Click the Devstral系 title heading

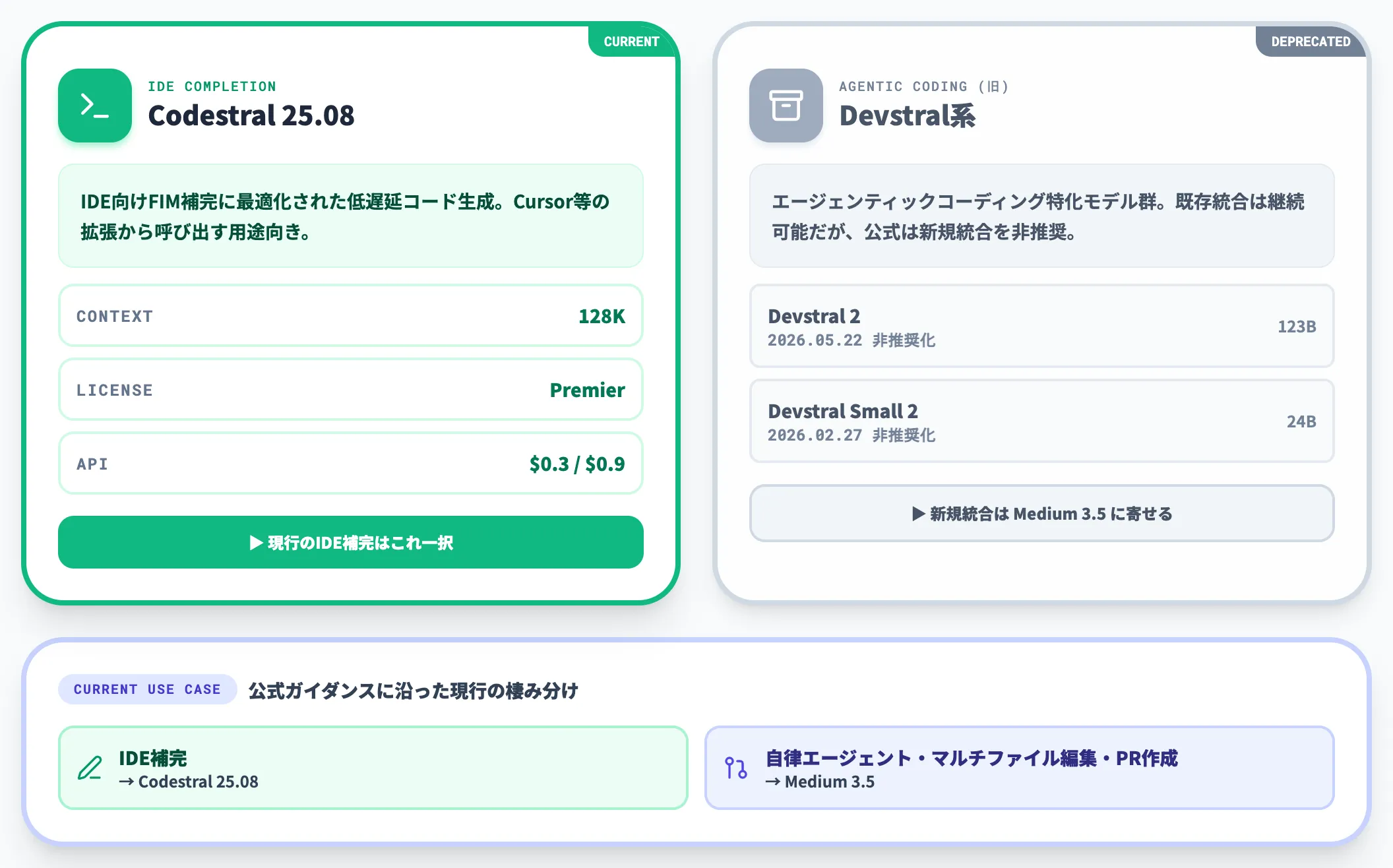[x=908, y=115]
